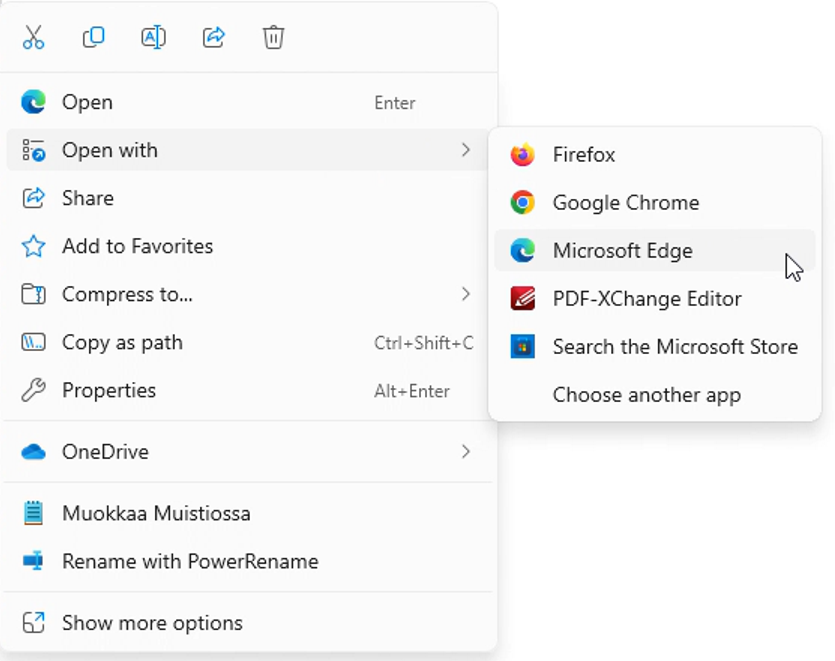
Task: Open with PDF-XChange Editor
Action: [646, 299]
